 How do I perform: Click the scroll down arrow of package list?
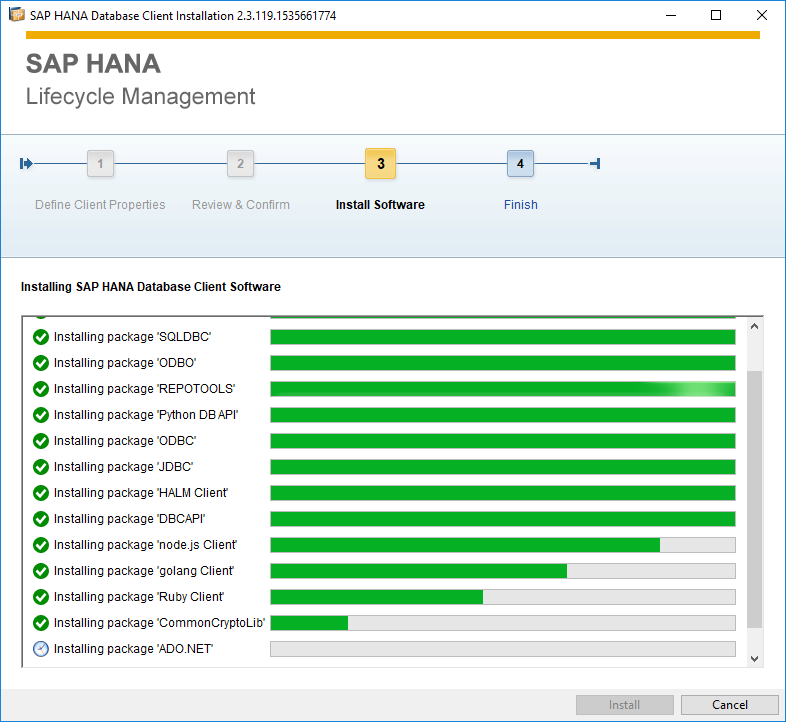pyautogui.click(x=754, y=659)
